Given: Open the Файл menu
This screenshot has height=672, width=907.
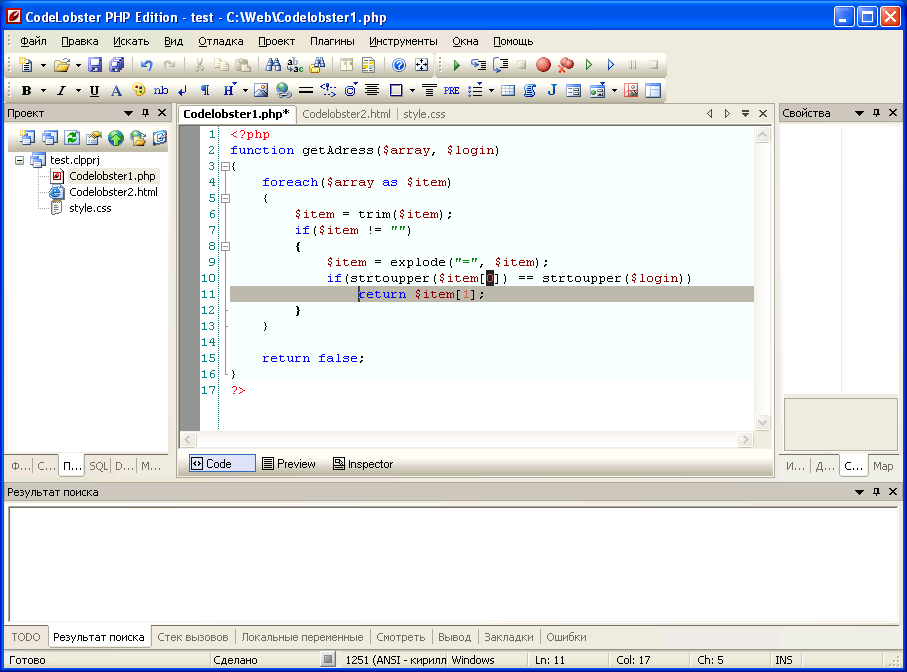Looking at the screenshot, I should [x=33, y=42].
